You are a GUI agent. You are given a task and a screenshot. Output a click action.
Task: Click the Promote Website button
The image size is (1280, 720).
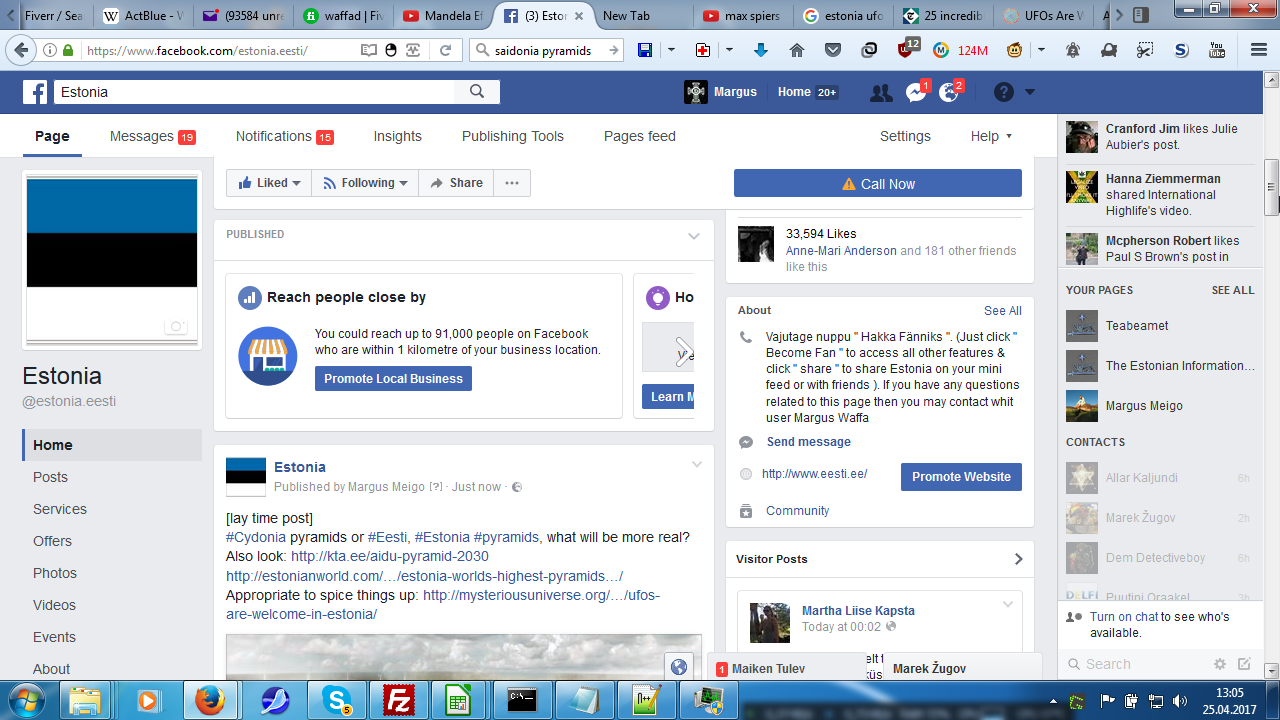[961, 477]
